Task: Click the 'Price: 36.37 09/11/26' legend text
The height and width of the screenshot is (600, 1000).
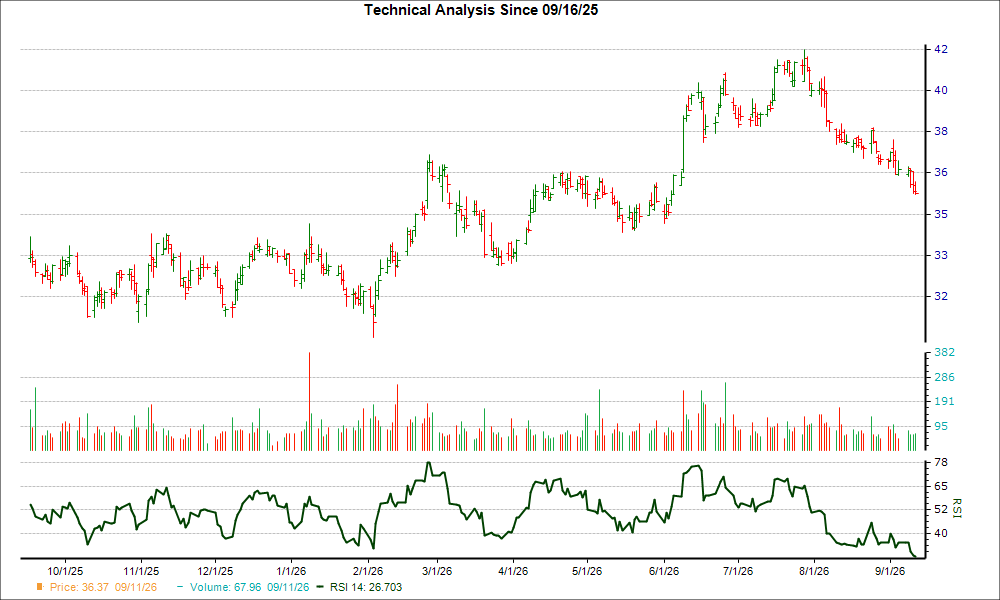Action: [103, 587]
